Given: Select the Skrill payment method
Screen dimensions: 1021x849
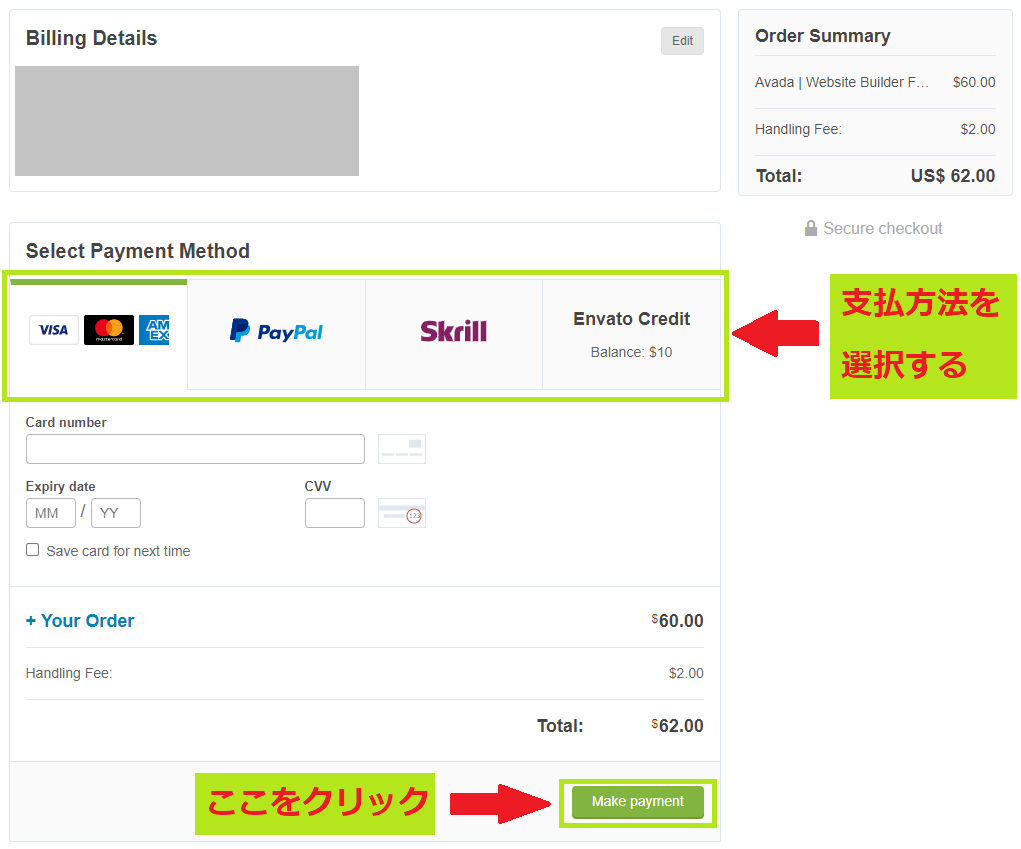Looking at the screenshot, I should (x=453, y=333).
